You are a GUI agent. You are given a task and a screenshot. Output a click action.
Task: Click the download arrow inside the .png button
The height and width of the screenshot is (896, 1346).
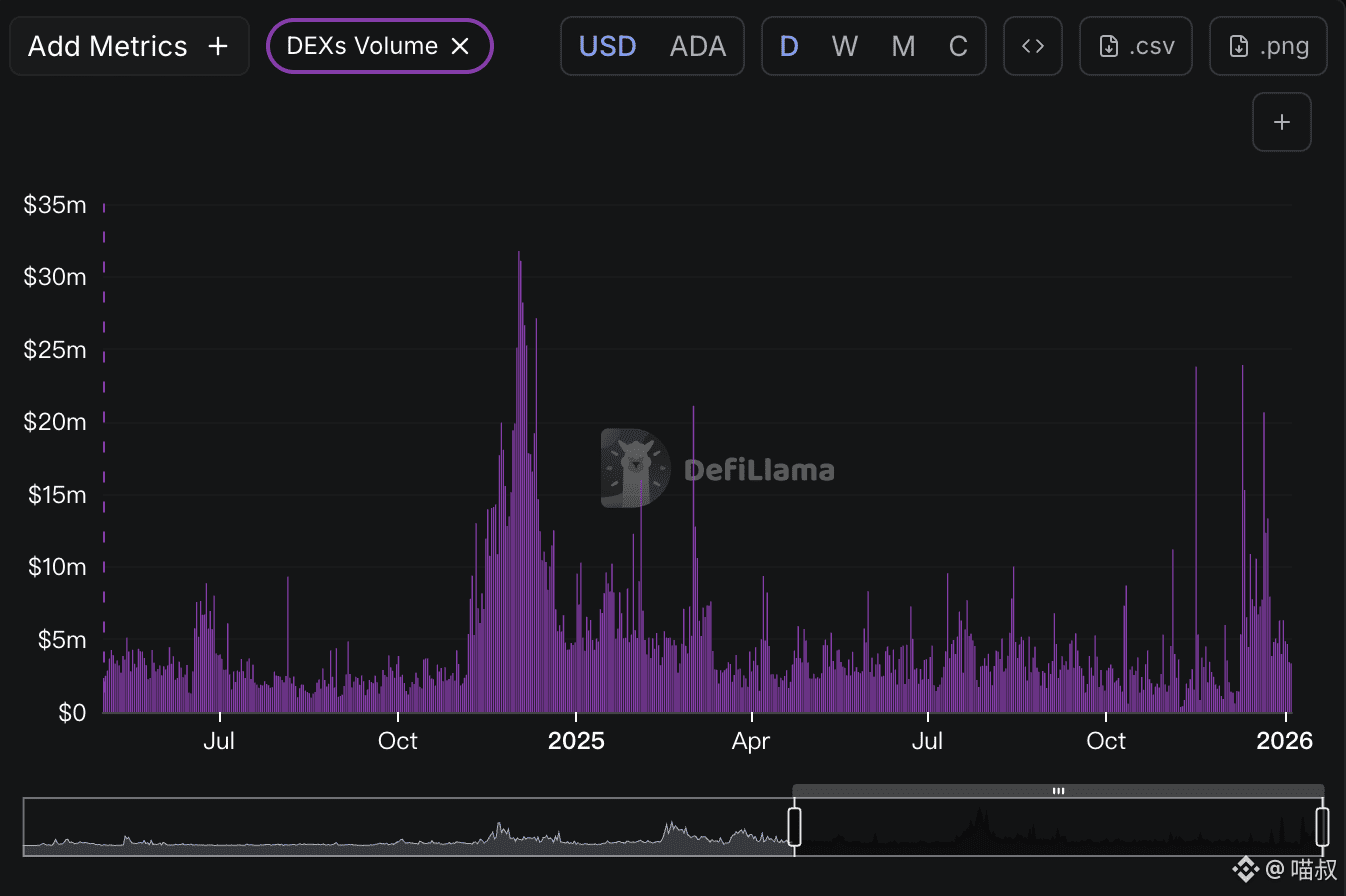[1240, 46]
